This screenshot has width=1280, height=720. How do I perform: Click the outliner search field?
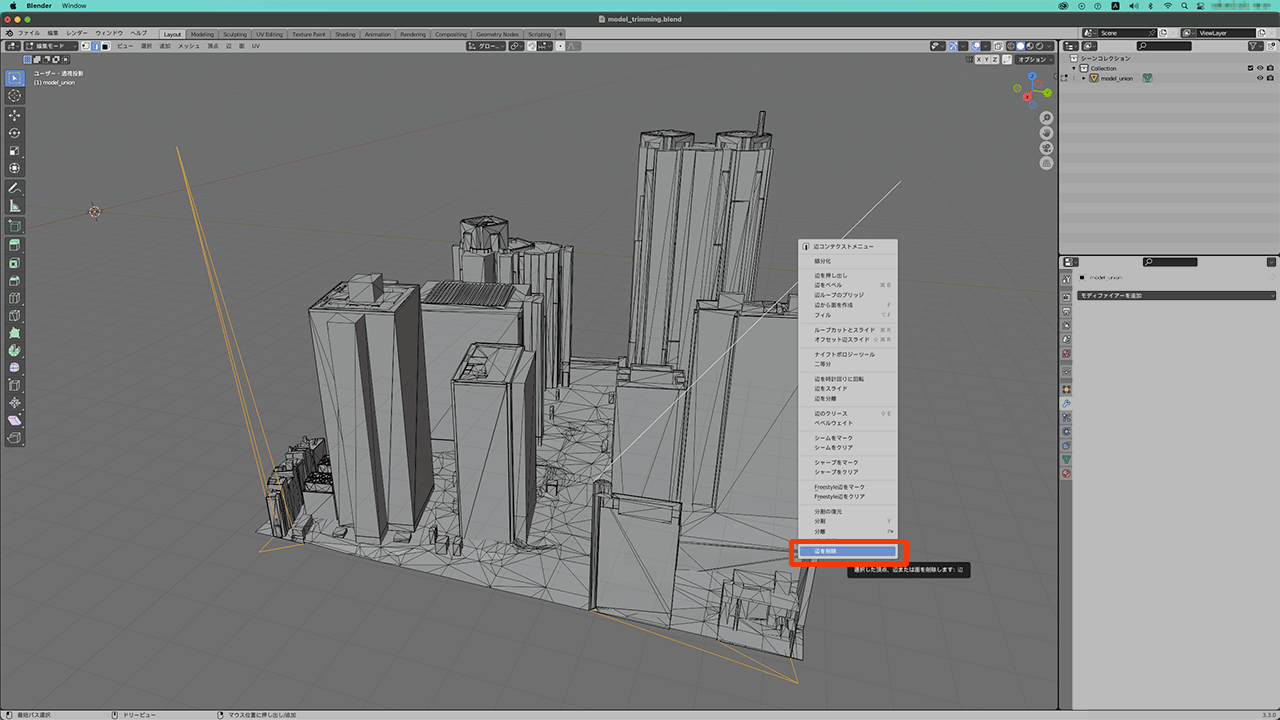1165,46
